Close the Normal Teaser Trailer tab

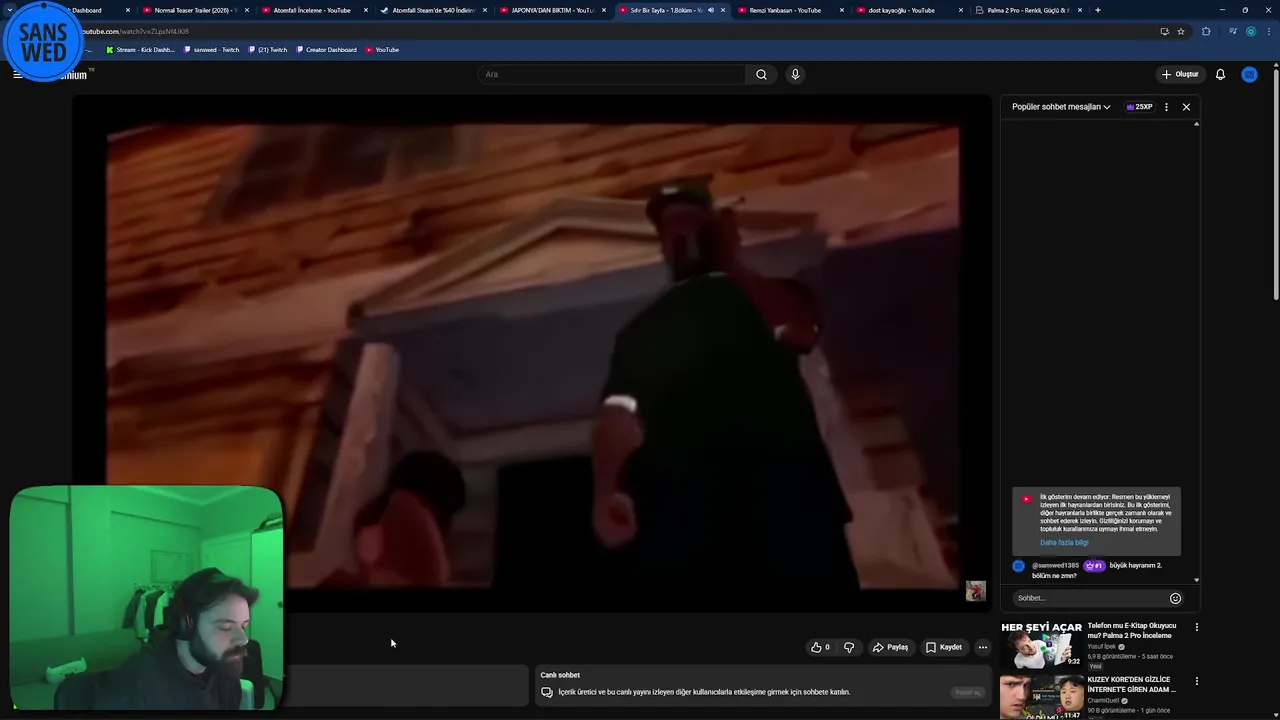247,10
